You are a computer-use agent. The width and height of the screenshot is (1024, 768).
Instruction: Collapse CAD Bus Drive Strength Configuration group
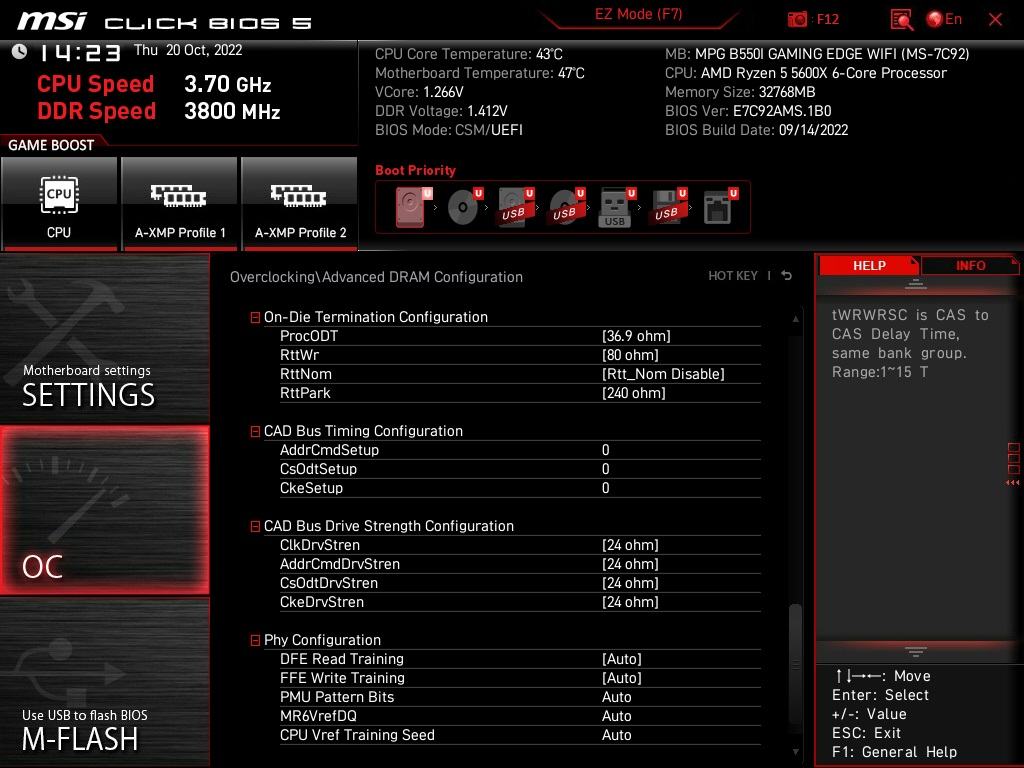[255, 526]
